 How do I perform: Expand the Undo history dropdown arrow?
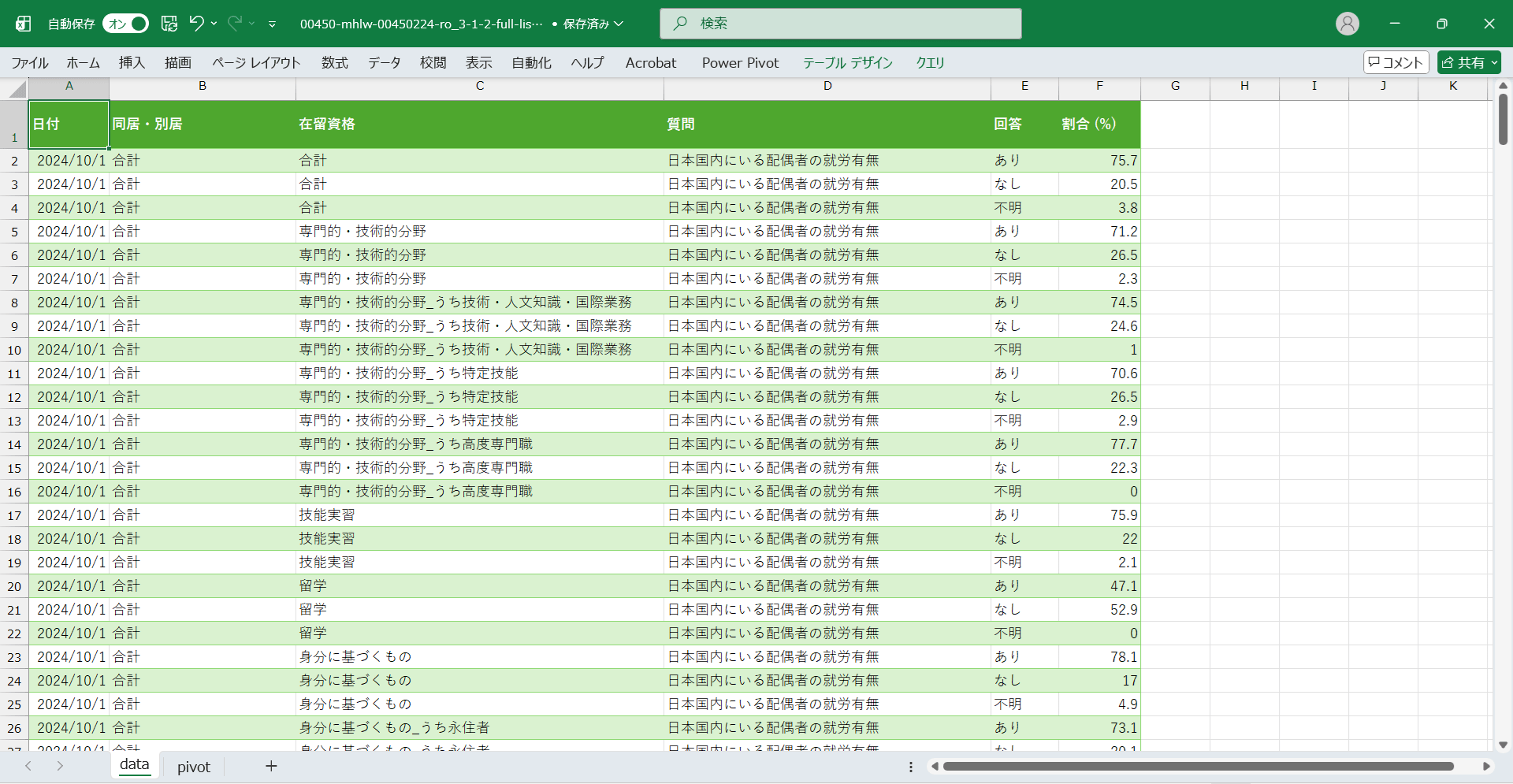pyautogui.click(x=214, y=24)
